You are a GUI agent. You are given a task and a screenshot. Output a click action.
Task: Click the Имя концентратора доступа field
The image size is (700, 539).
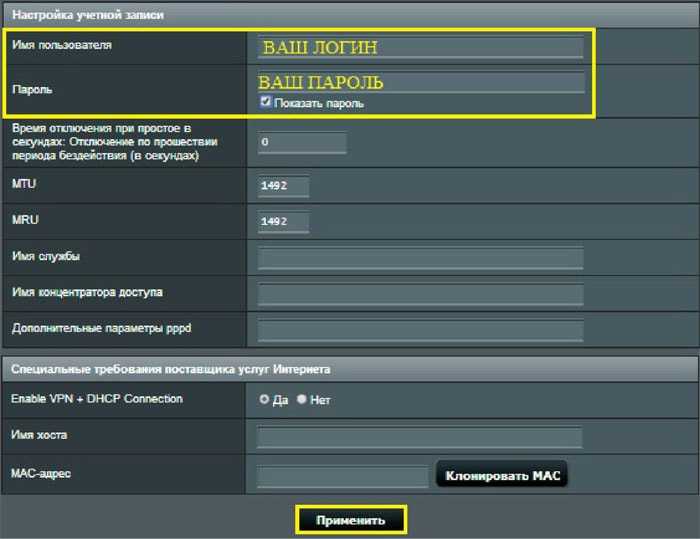(421, 294)
